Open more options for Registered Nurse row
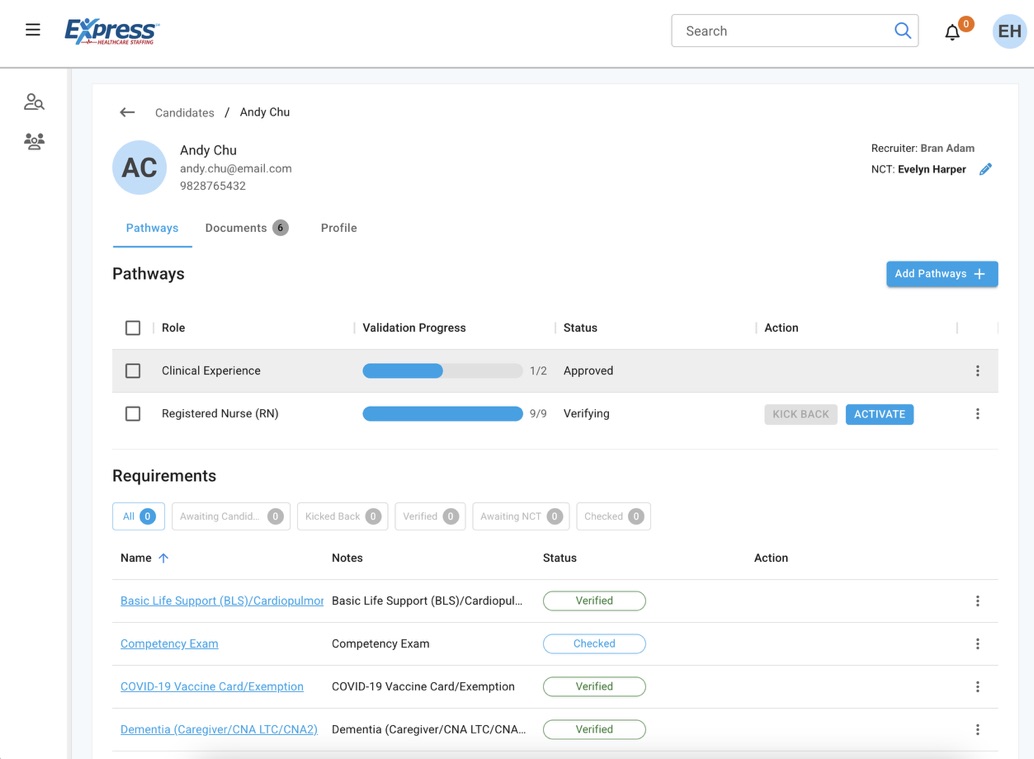 click(977, 414)
